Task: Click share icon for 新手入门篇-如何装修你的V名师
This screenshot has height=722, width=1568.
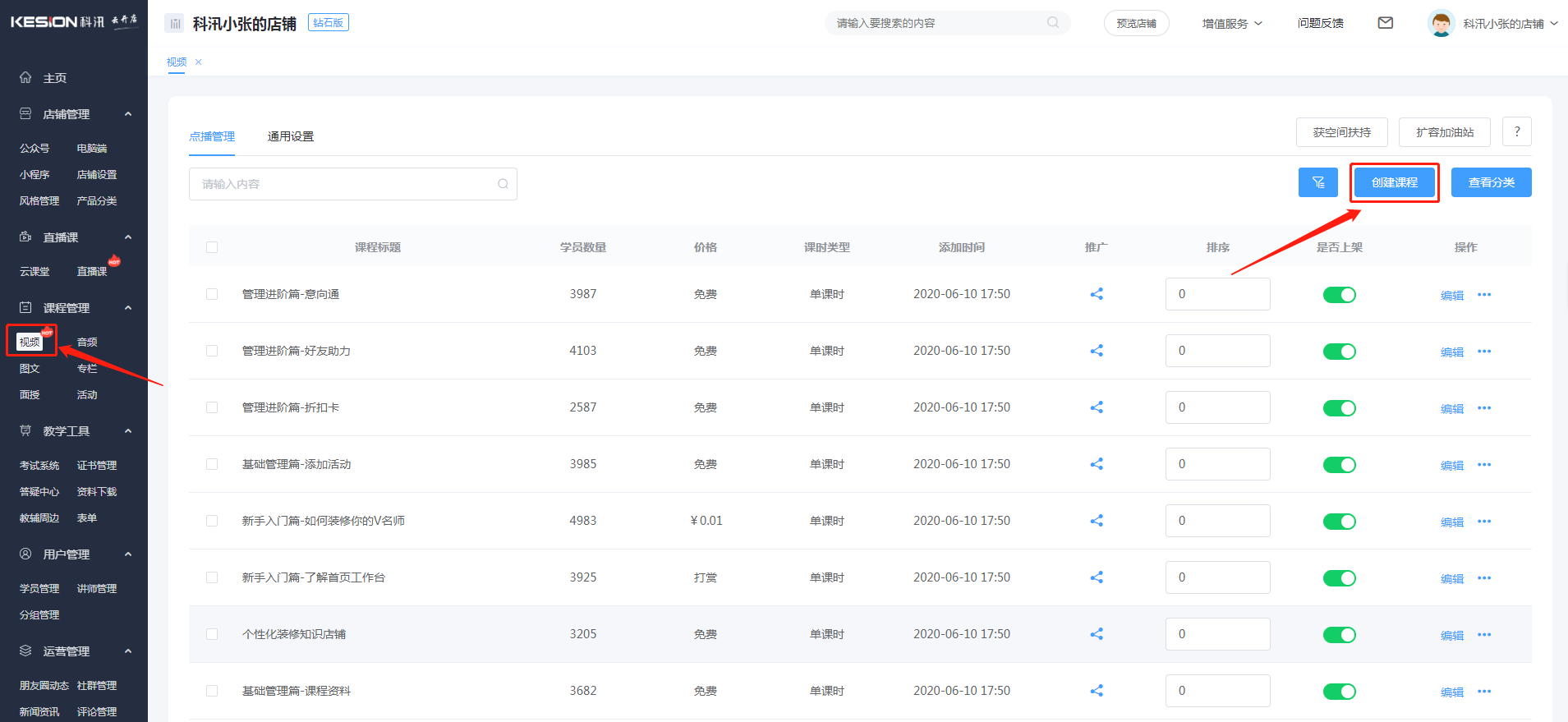Action: pyautogui.click(x=1096, y=521)
